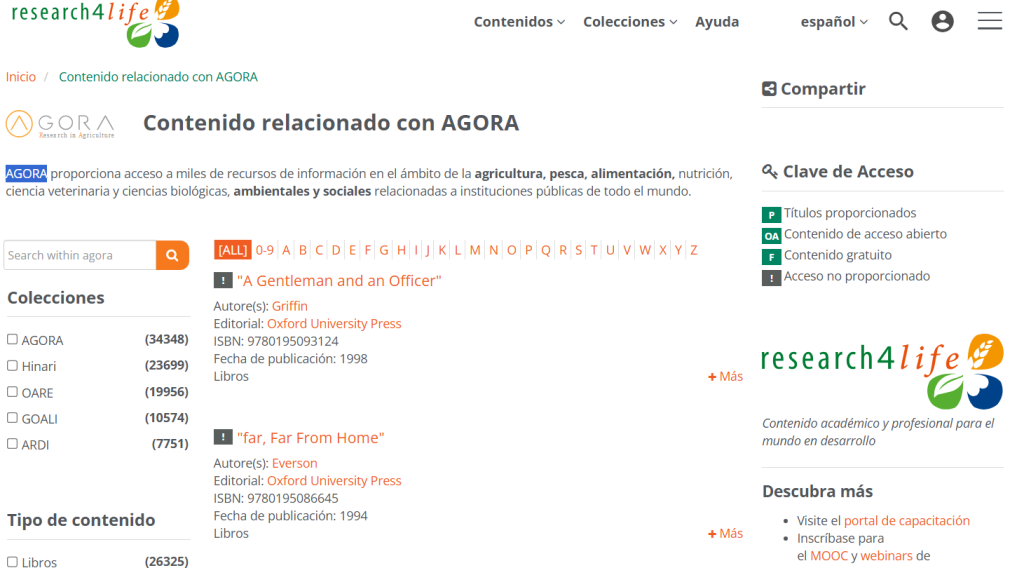The image size is (1024, 568).
Task: Open "A Gentleman and an Officer" title link
Action: (339, 281)
